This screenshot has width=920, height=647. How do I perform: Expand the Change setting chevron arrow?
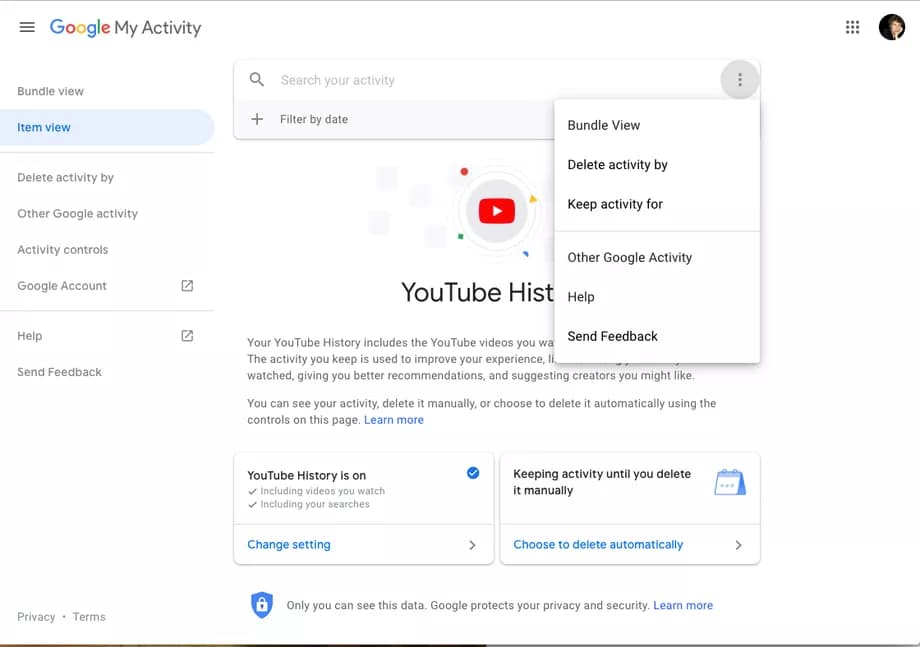coord(472,545)
